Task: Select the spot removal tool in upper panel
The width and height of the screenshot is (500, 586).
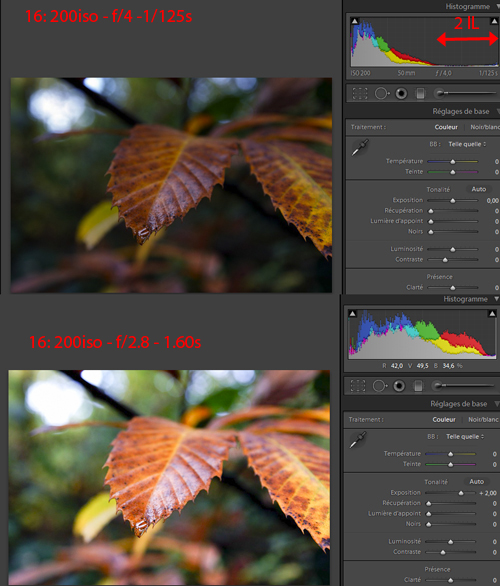Action: coord(382,93)
